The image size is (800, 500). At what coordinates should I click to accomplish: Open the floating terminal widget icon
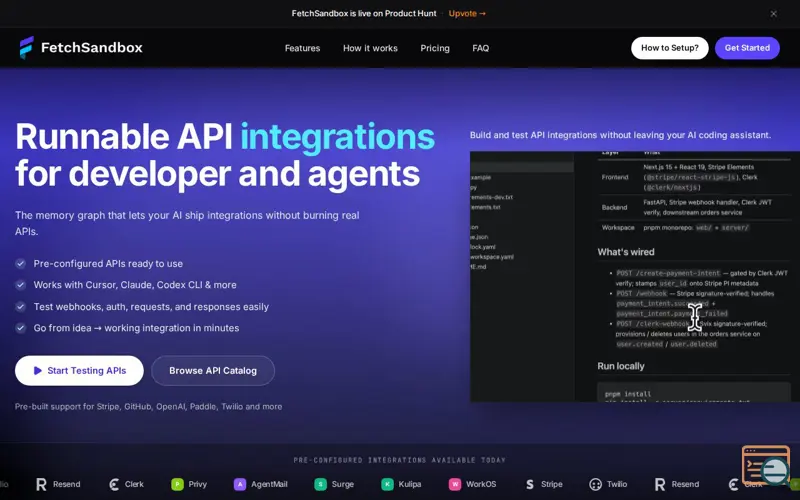click(x=766, y=465)
